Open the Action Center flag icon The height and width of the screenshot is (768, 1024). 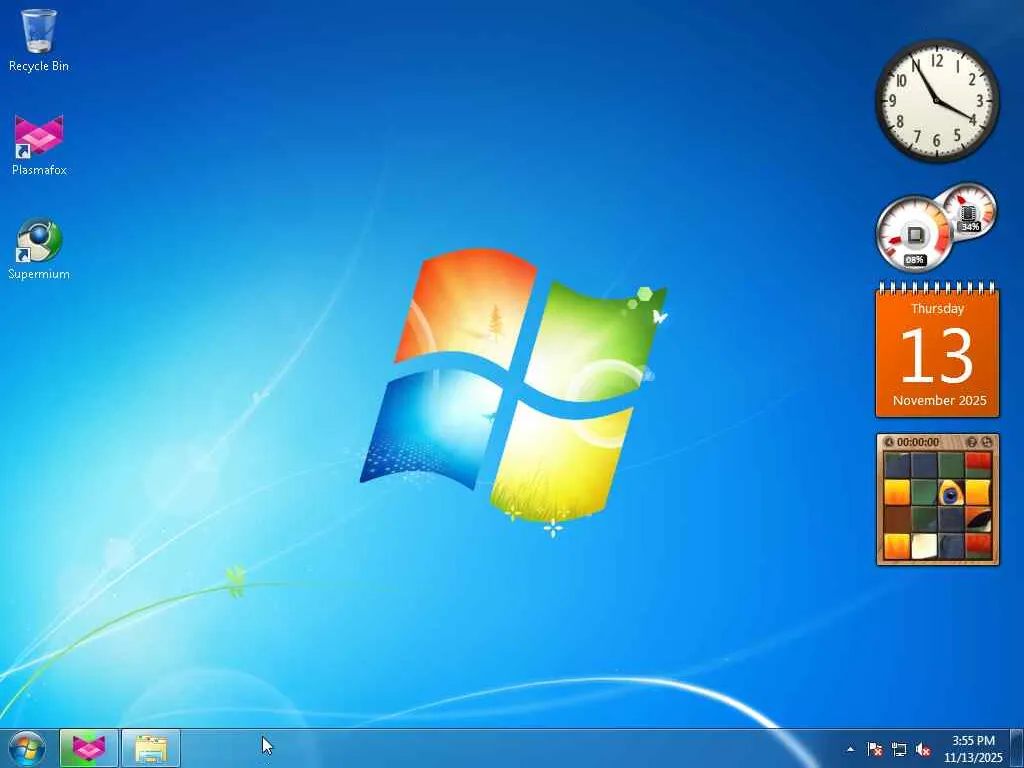pos(874,749)
